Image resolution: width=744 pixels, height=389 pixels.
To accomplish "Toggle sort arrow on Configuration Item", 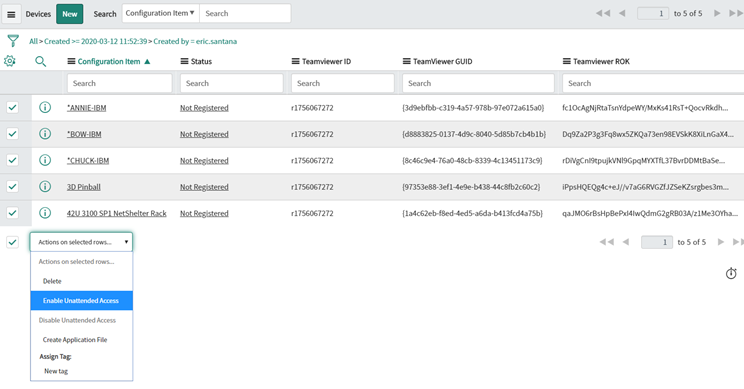I will 147,61.
